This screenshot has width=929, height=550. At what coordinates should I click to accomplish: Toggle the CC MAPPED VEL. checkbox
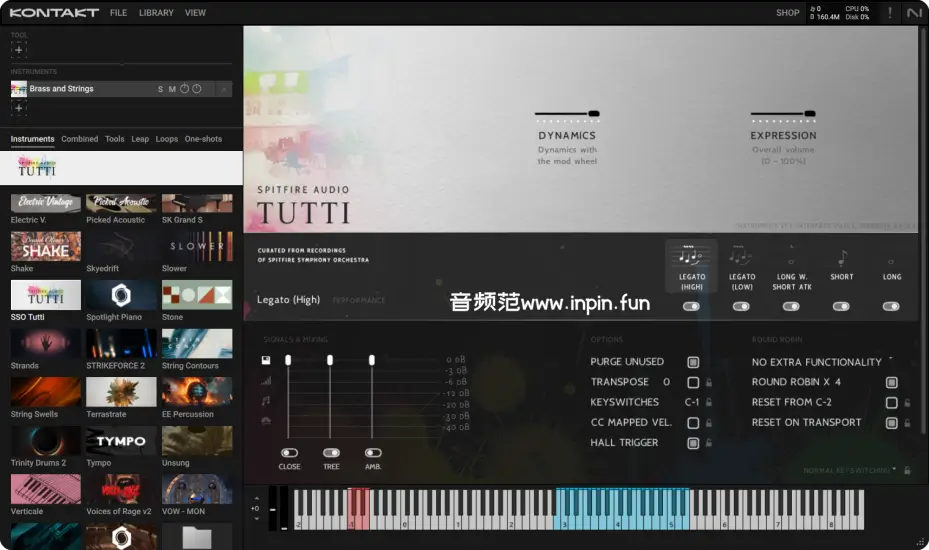tap(693, 423)
